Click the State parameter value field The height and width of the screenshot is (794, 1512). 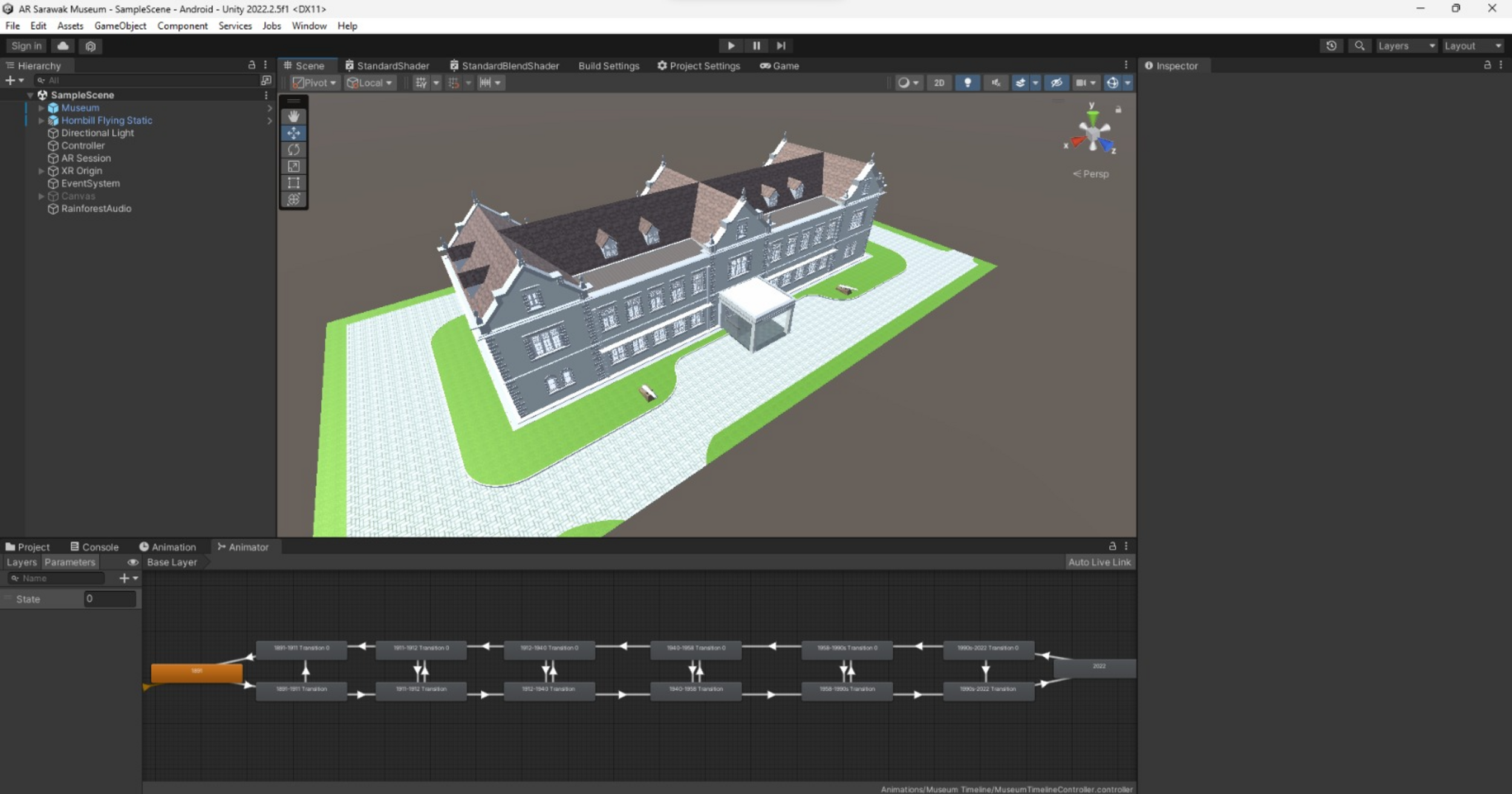click(109, 599)
